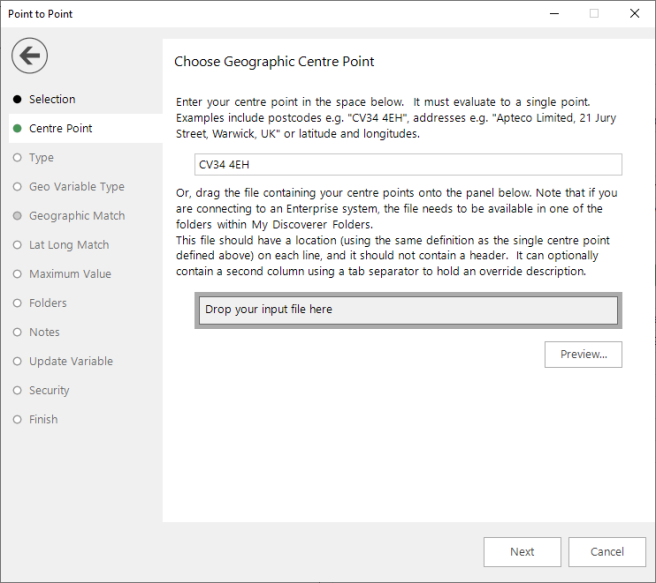Viewport: 656px width, 583px height.
Task: Select the Selection wizard step
Action: pyautogui.click(x=52, y=99)
